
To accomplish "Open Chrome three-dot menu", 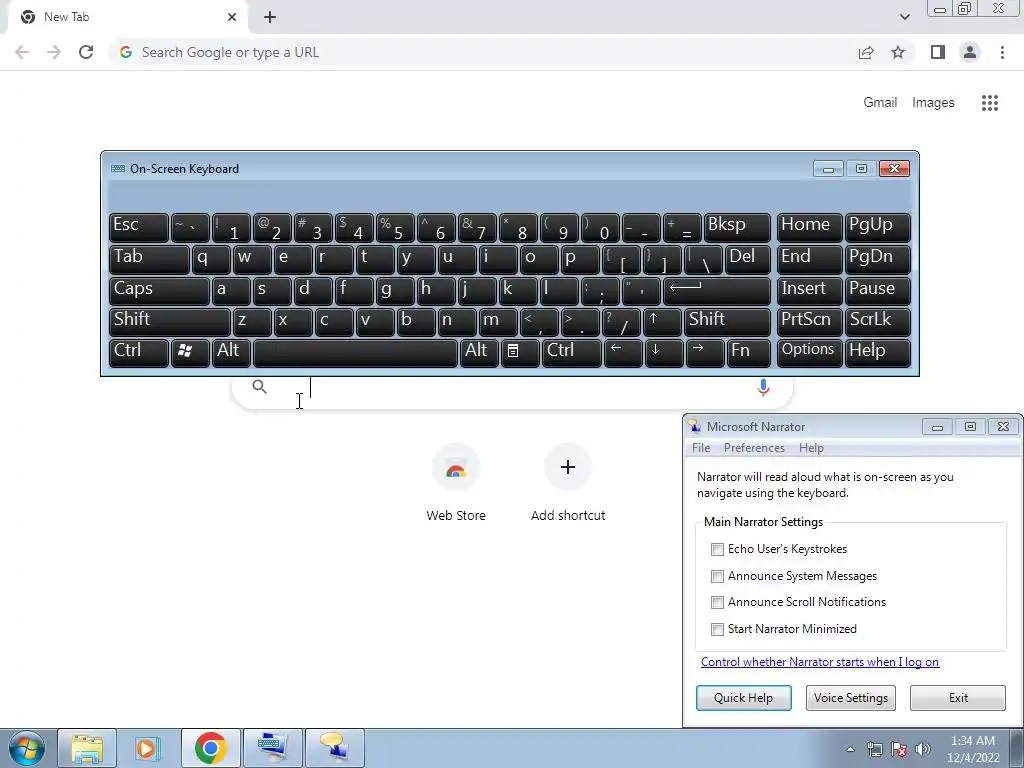I will [x=1002, y=52].
